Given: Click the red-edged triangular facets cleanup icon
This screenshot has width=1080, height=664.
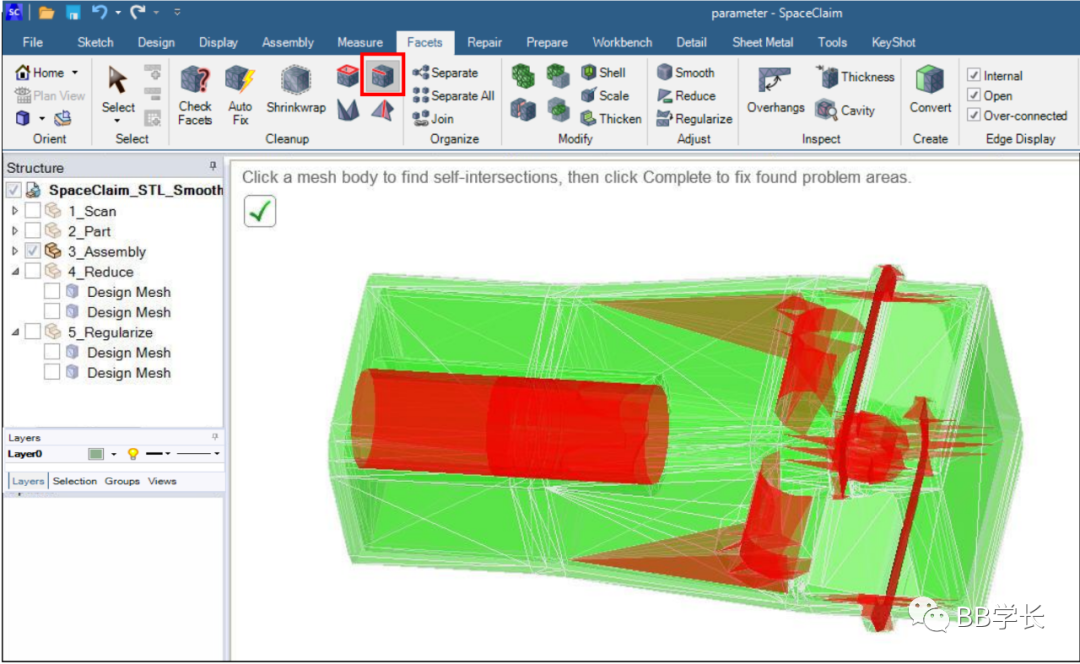Looking at the screenshot, I should (382, 110).
